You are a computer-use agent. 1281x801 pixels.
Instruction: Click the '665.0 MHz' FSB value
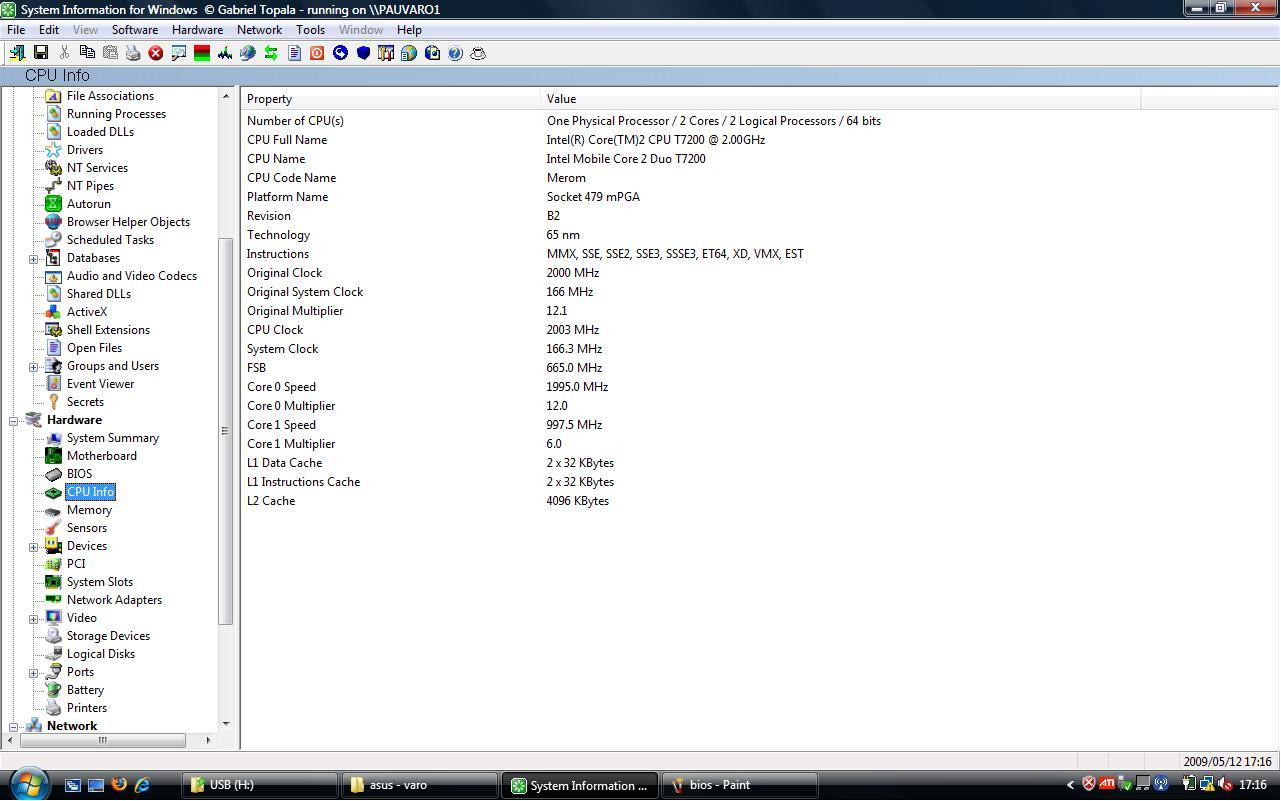tap(574, 368)
